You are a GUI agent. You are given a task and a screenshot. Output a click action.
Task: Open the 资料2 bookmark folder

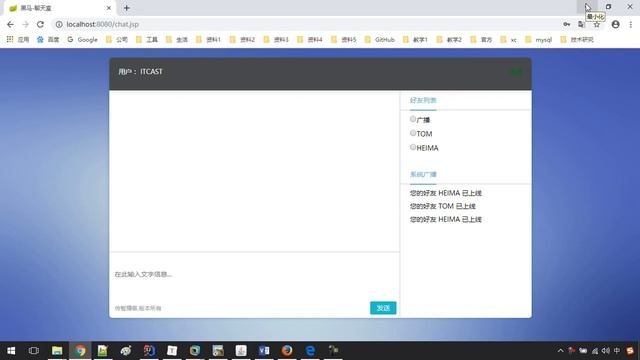(x=242, y=40)
